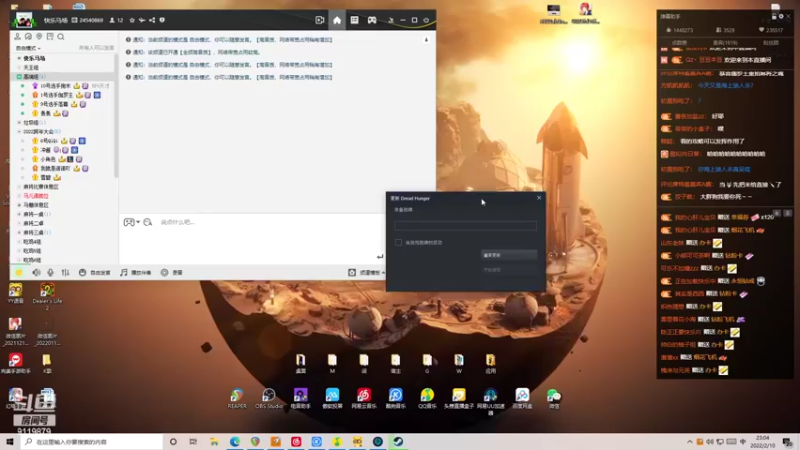Open NetEase UU accelerator desktop shortcut

click(x=490, y=401)
